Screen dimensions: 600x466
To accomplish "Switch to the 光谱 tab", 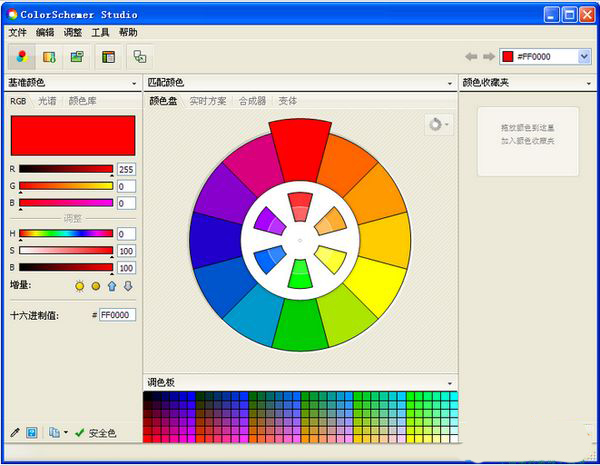I will tap(47, 101).
